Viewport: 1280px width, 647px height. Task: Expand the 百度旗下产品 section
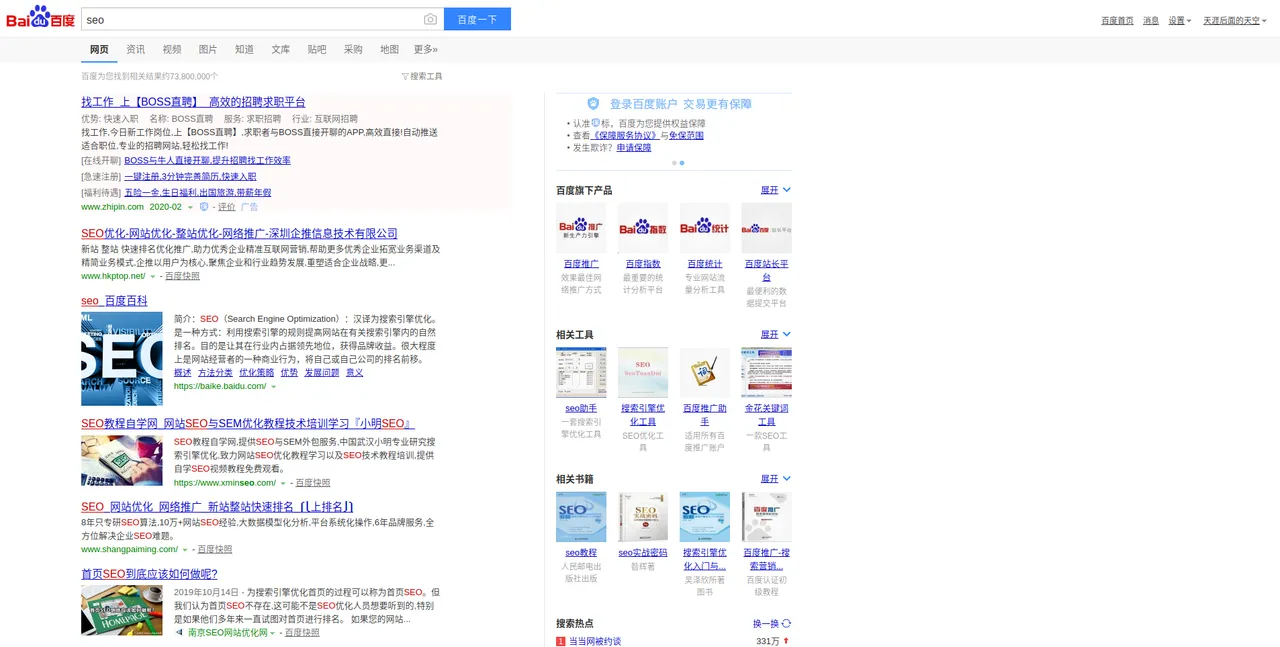pyautogui.click(x=776, y=190)
